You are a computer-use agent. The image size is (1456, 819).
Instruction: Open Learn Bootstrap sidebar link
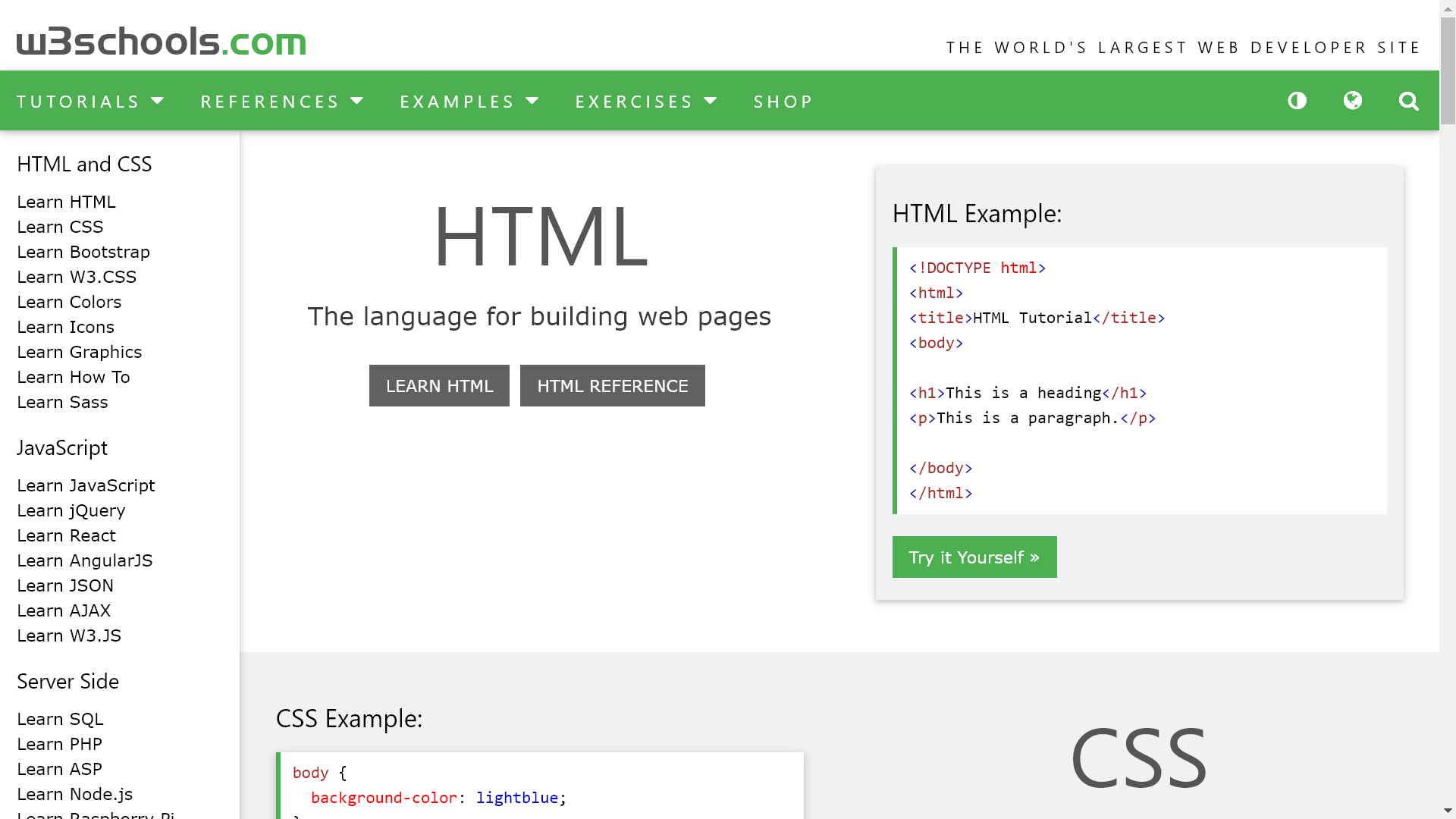click(x=83, y=252)
